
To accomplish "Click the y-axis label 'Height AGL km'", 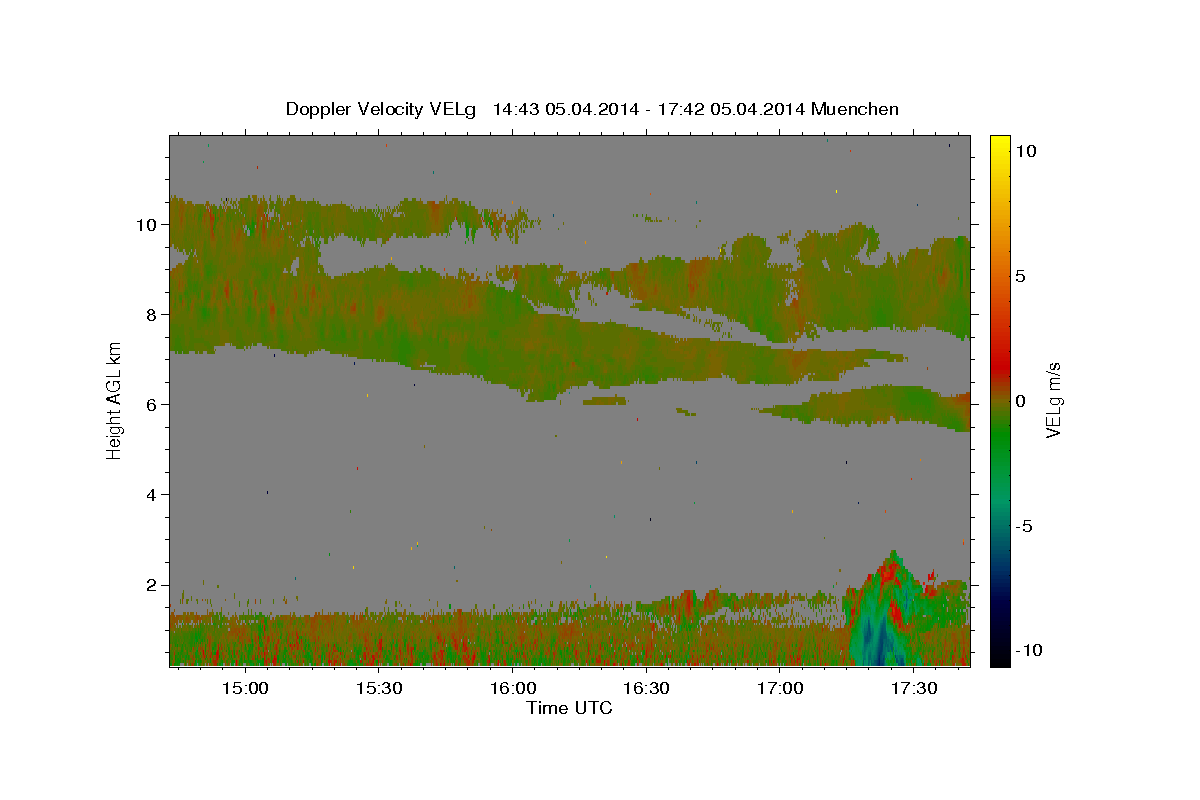I will point(114,400).
